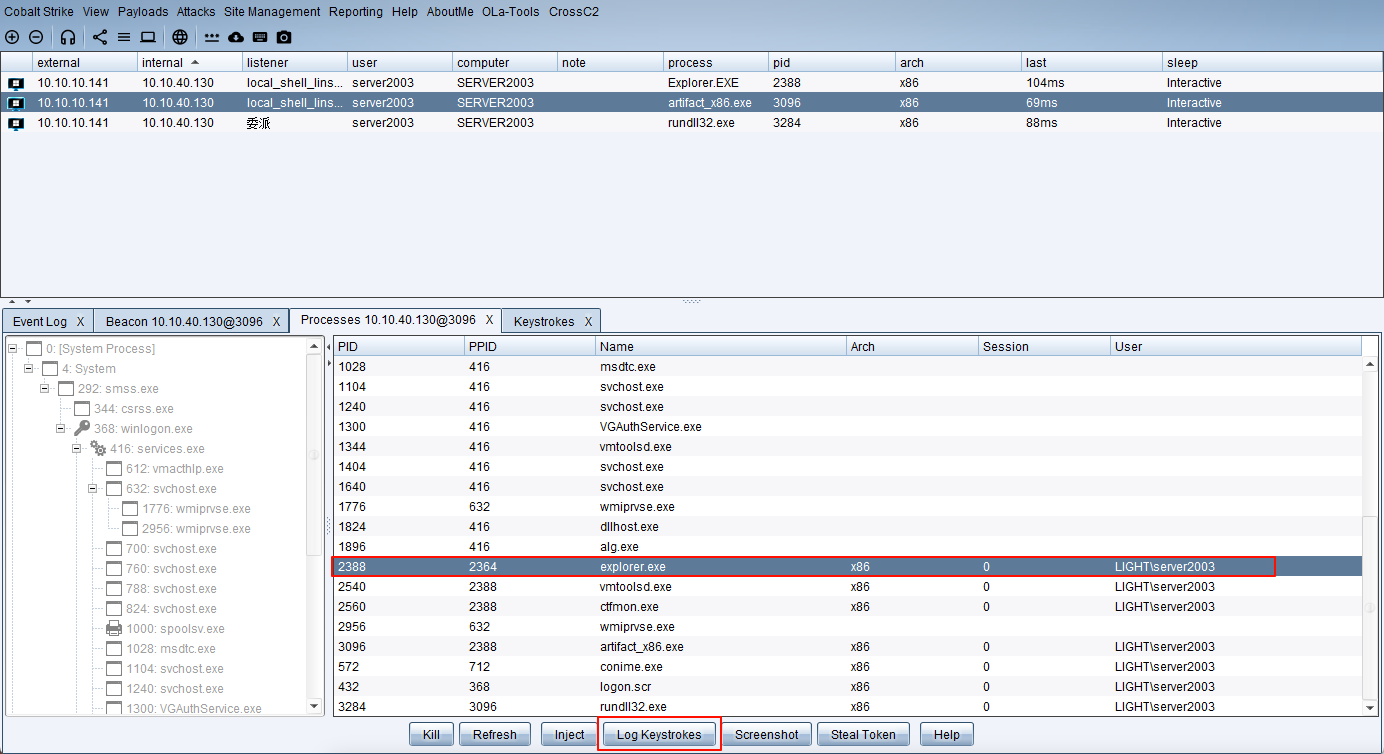The width and height of the screenshot is (1384, 754).
Task: Select the artifact_x86.exe row in process table
Action: [x=849, y=647]
